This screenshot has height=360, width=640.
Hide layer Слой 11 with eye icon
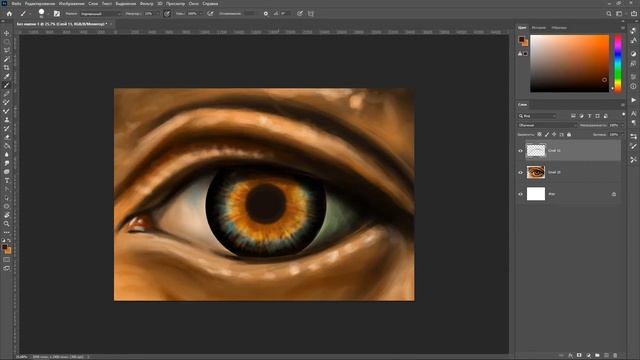520,151
